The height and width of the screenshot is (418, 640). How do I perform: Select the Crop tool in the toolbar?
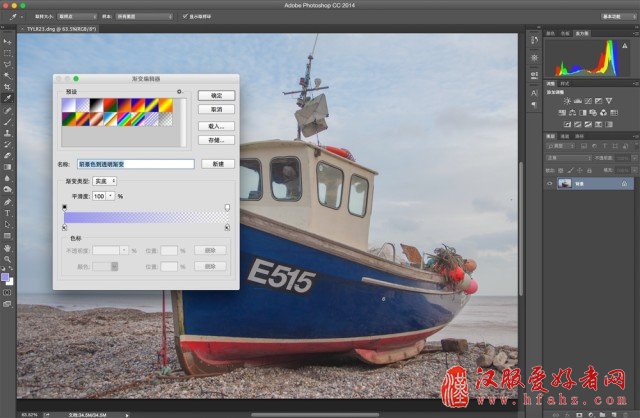[x=8, y=87]
